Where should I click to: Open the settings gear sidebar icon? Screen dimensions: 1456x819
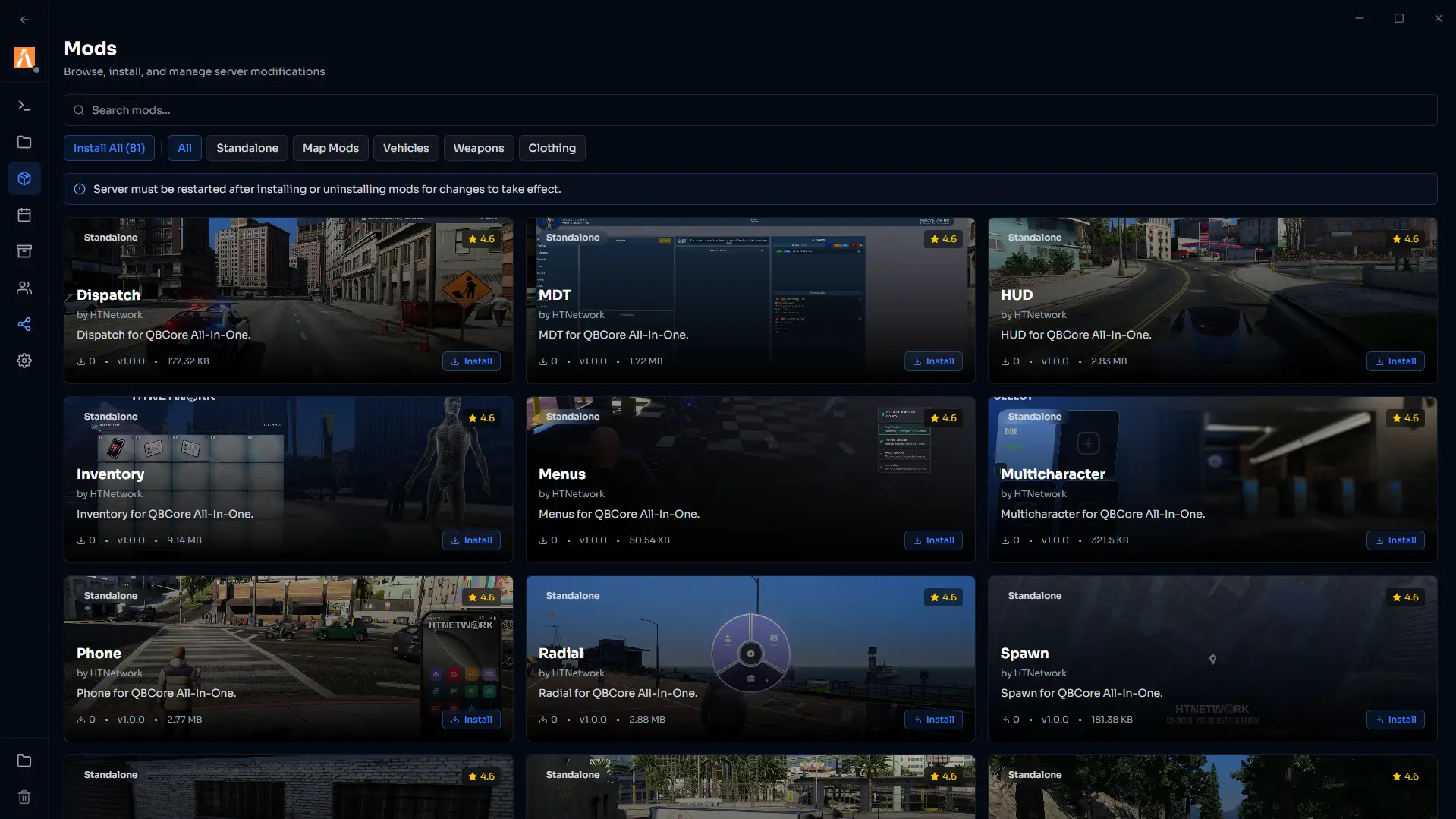coord(24,361)
